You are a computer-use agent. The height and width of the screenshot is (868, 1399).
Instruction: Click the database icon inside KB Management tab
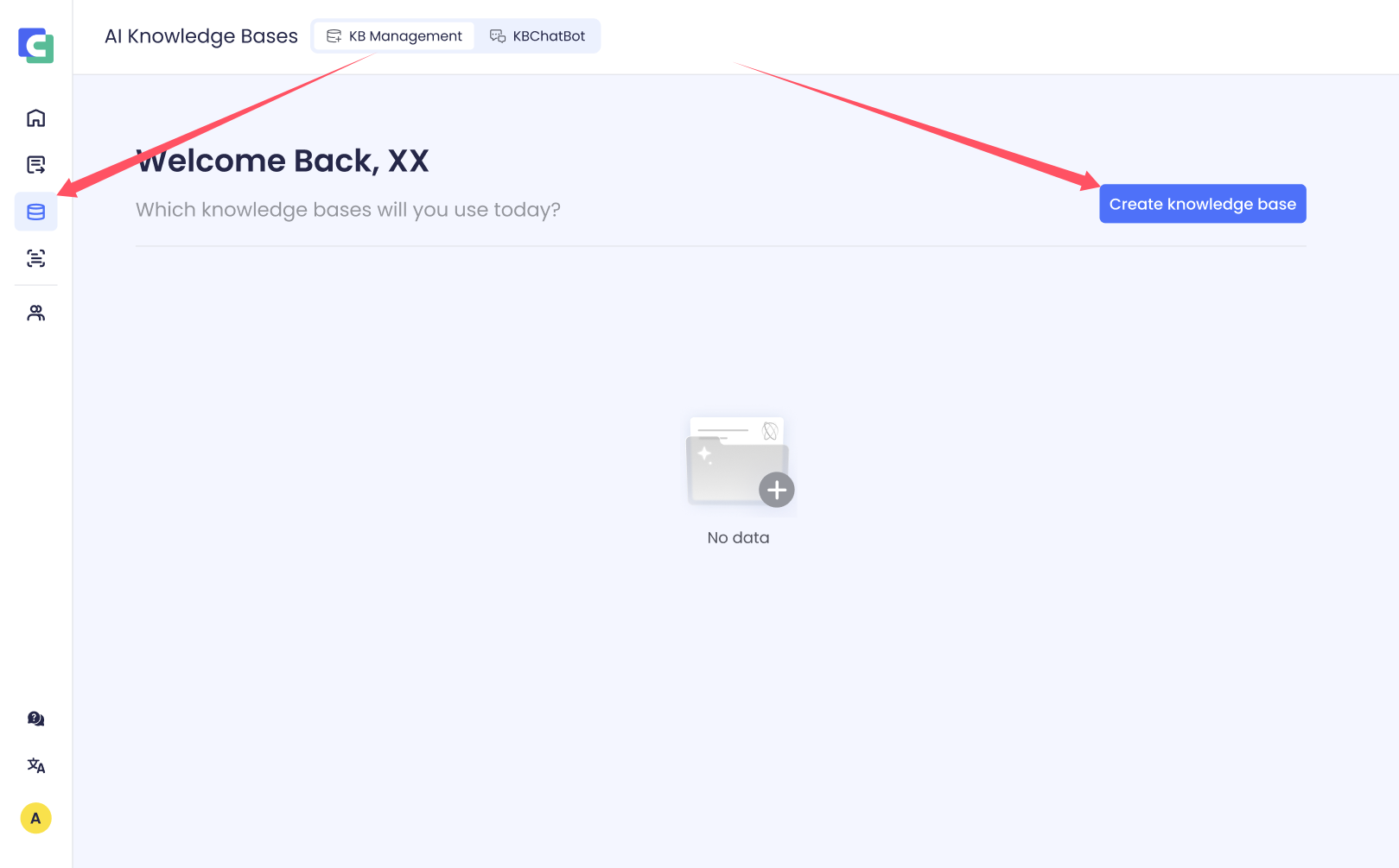tap(334, 36)
